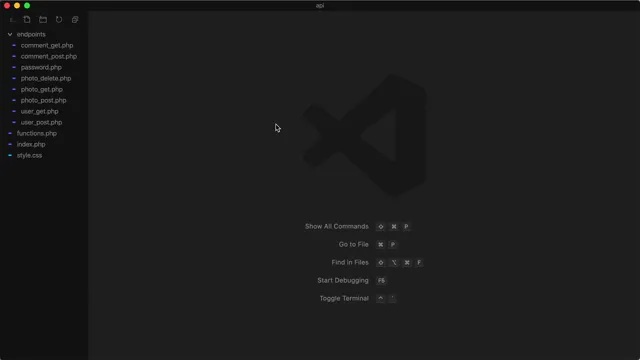Image resolution: width=640 pixels, height=360 pixels.
Task: Open user_get.php file
Action: [x=40, y=111]
